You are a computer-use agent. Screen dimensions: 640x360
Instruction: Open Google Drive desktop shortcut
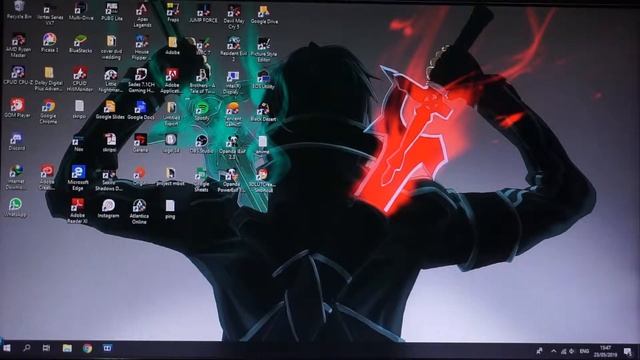click(264, 14)
